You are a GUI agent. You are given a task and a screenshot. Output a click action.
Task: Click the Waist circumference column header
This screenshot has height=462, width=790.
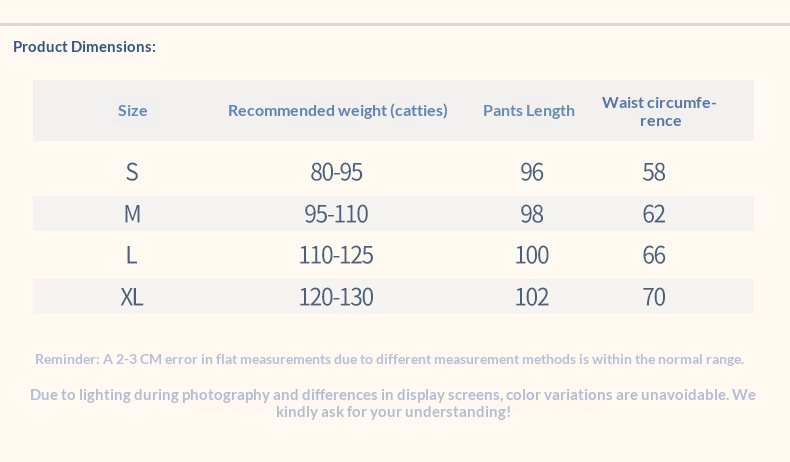pos(659,111)
